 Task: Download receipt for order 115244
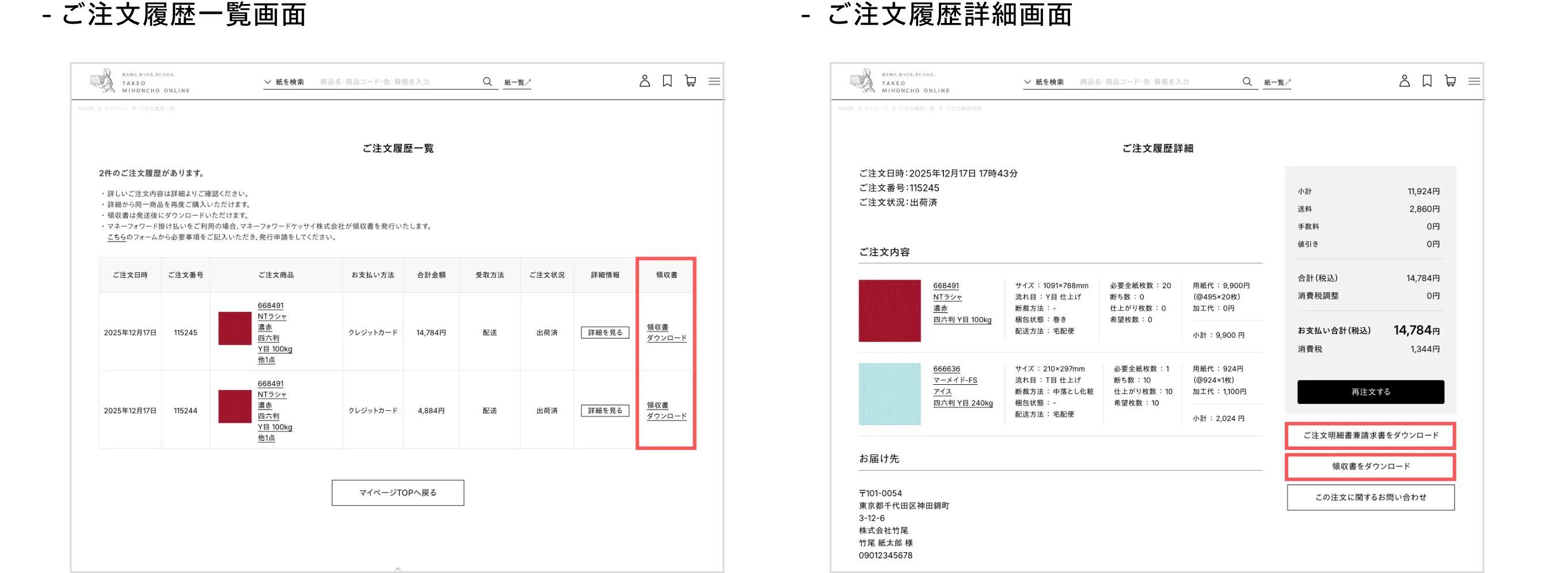tap(666, 411)
